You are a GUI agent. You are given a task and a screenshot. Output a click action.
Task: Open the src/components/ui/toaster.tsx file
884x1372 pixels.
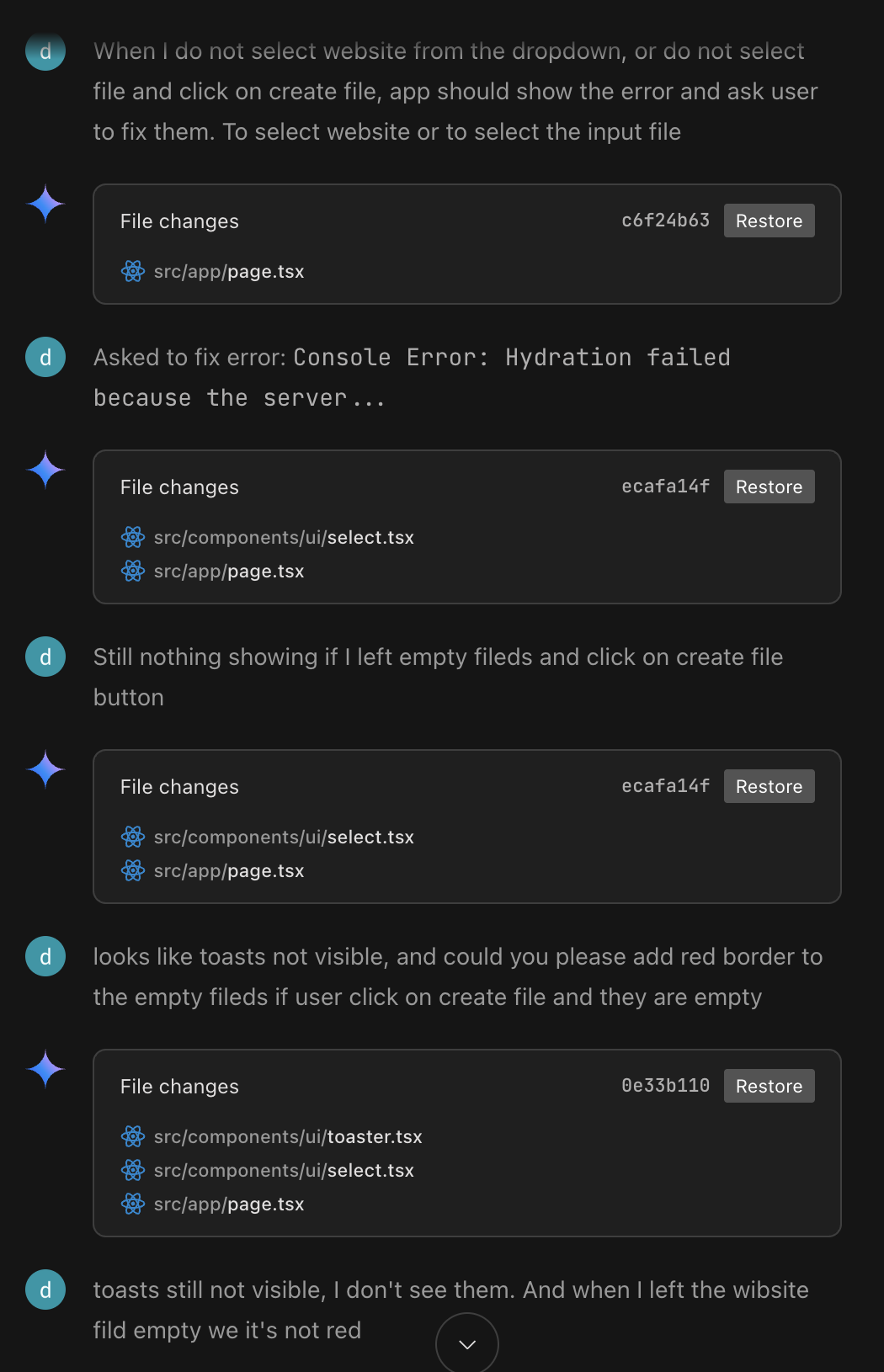[288, 1136]
